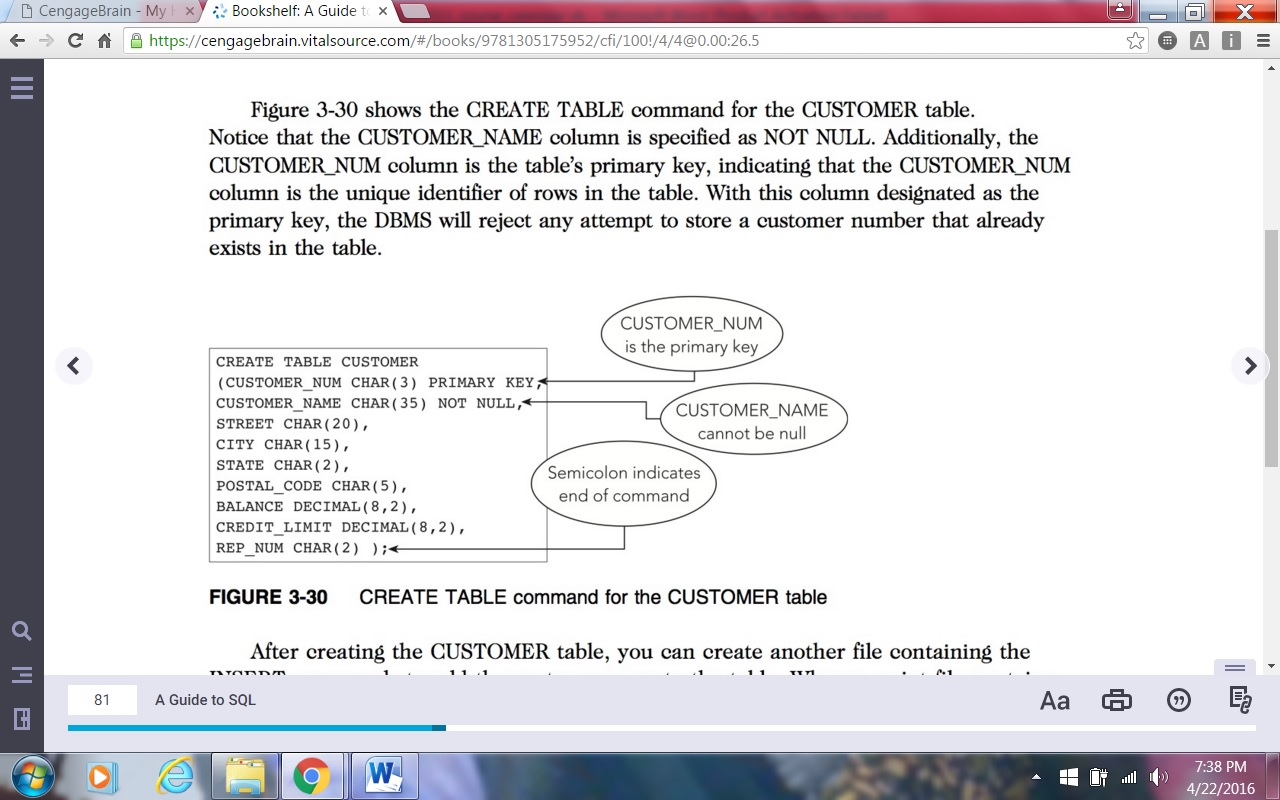Show hidden system tray icons
Viewport: 1280px width, 800px height.
[1036, 777]
